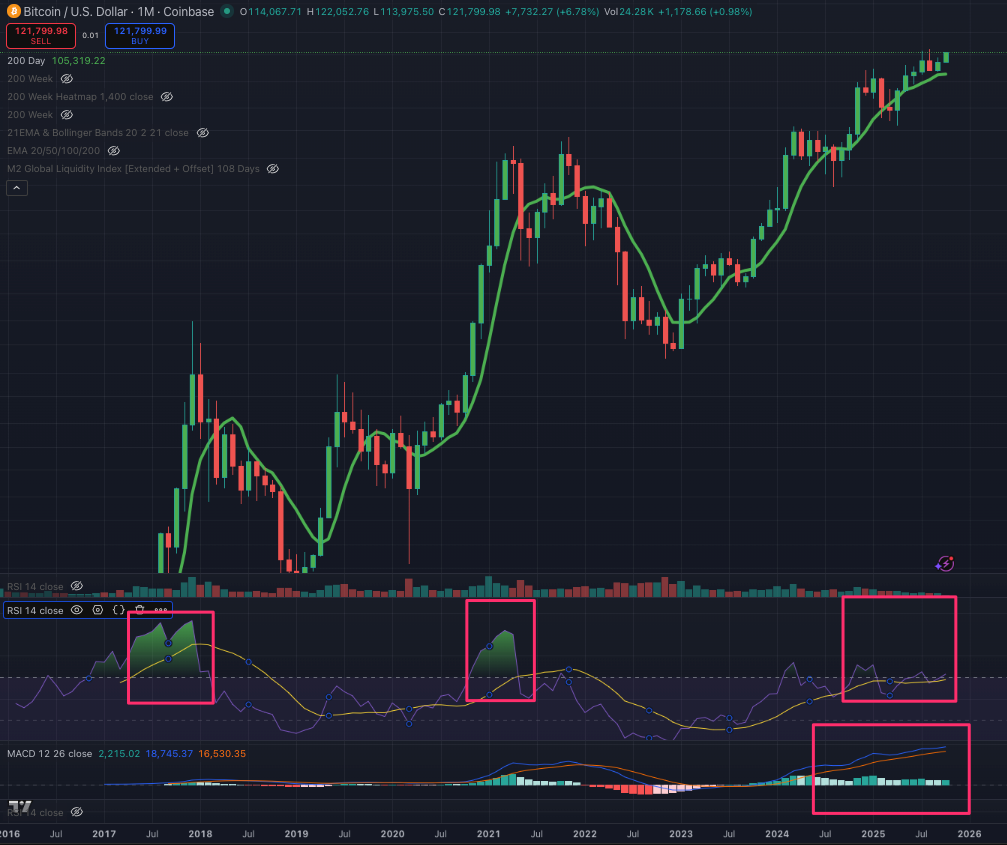Click the Vol 24.28K reading
The height and width of the screenshot is (845, 1007).
coord(629,12)
